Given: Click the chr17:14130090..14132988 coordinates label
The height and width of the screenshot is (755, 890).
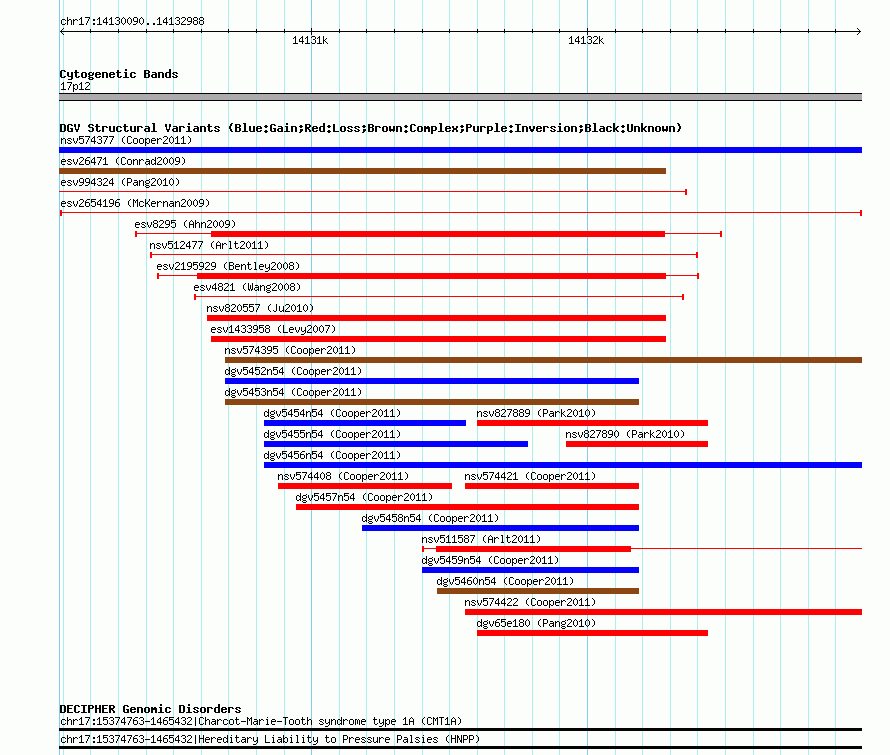Looking at the screenshot, I should 132,21.
